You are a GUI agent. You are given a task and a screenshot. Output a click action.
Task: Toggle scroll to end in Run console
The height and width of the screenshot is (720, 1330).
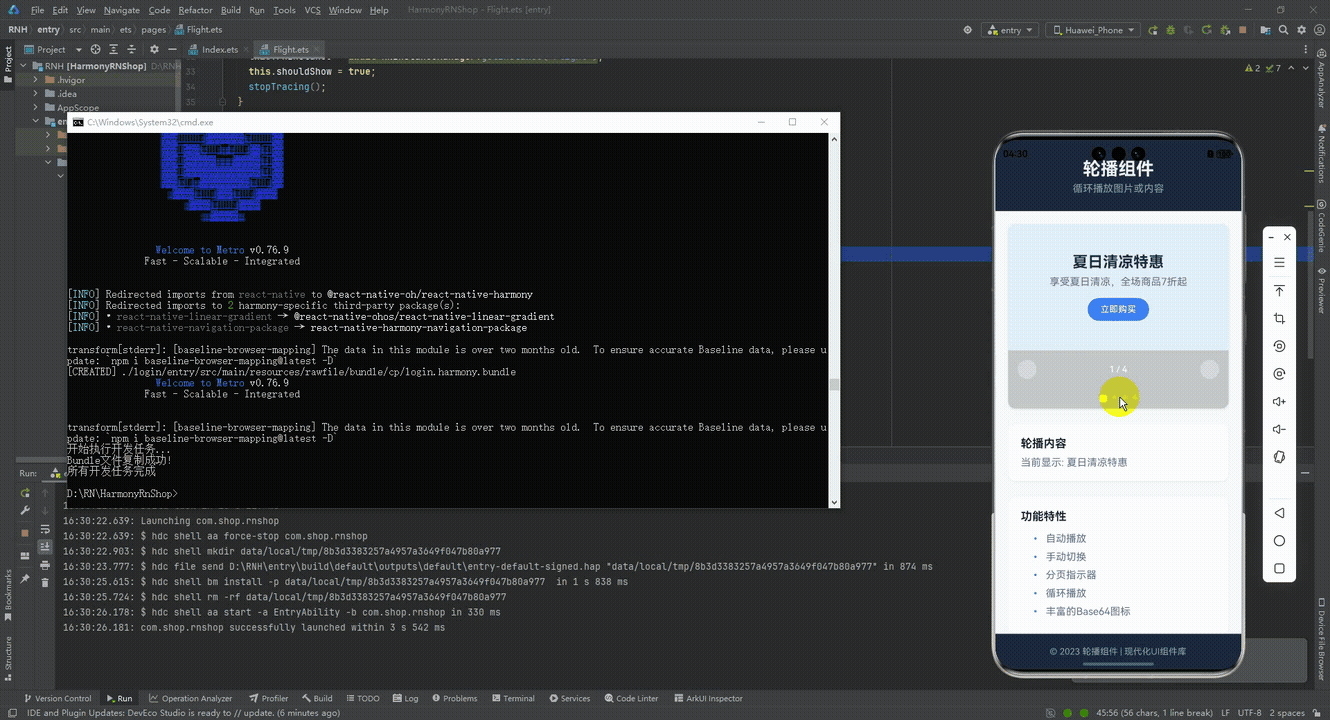click(x=45, y=547)
